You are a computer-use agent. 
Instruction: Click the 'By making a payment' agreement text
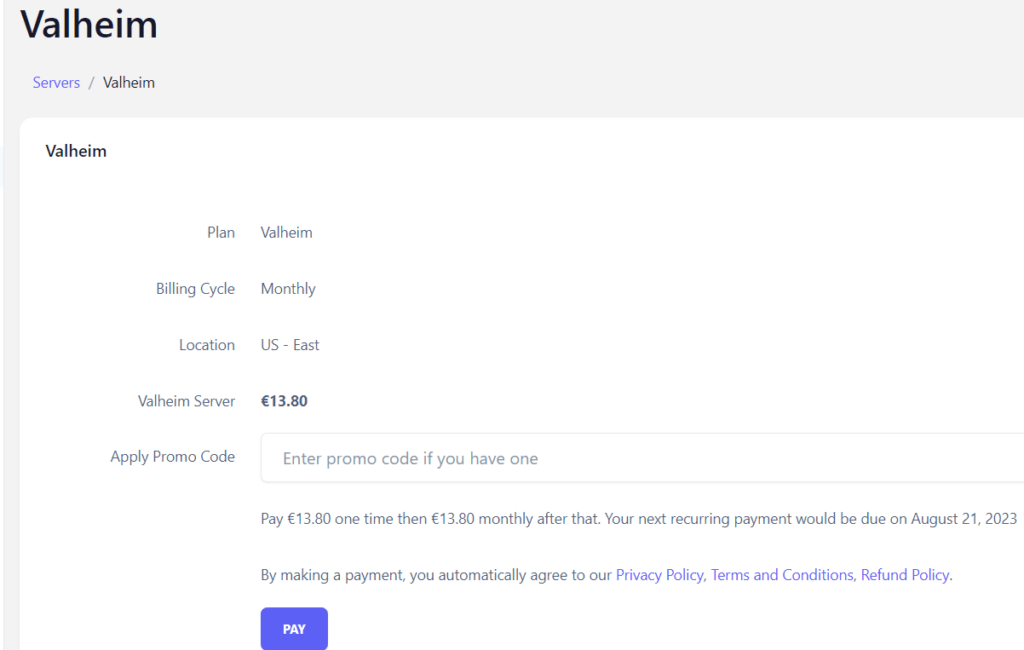pyautogui.click(x=437, y=575)
